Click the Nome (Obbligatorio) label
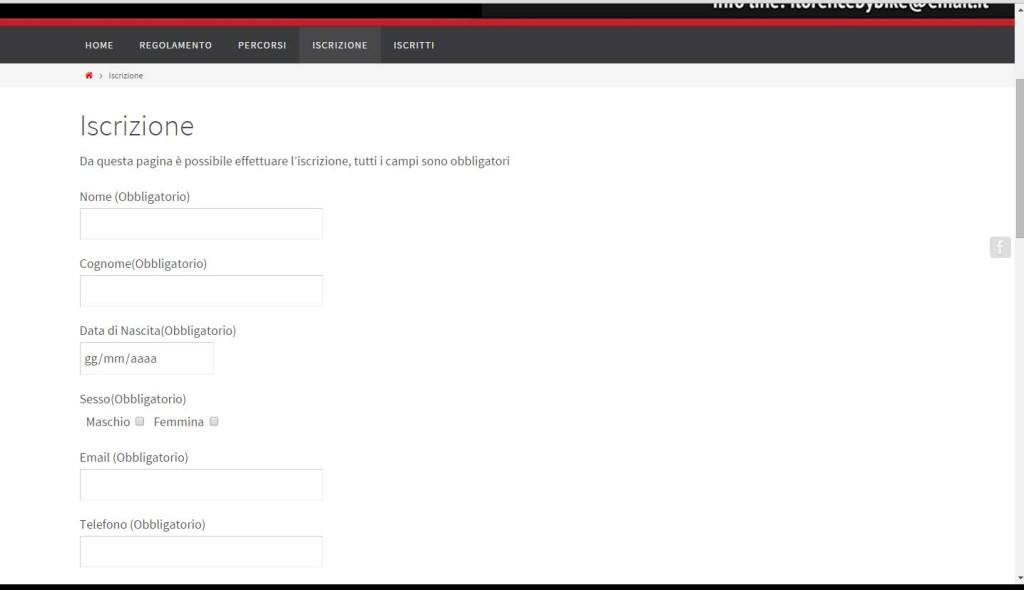Viewport: 1024px width, 590px height. point(135,197)
